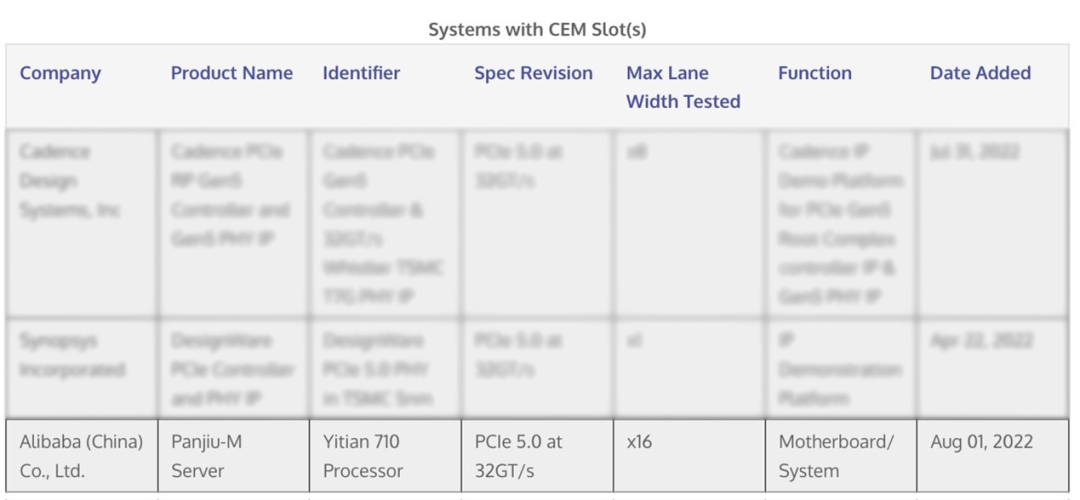Image resolution: width=1080 pixels, height=500 pixels.
Task: Click the Function column header
Action: (814, 73)
